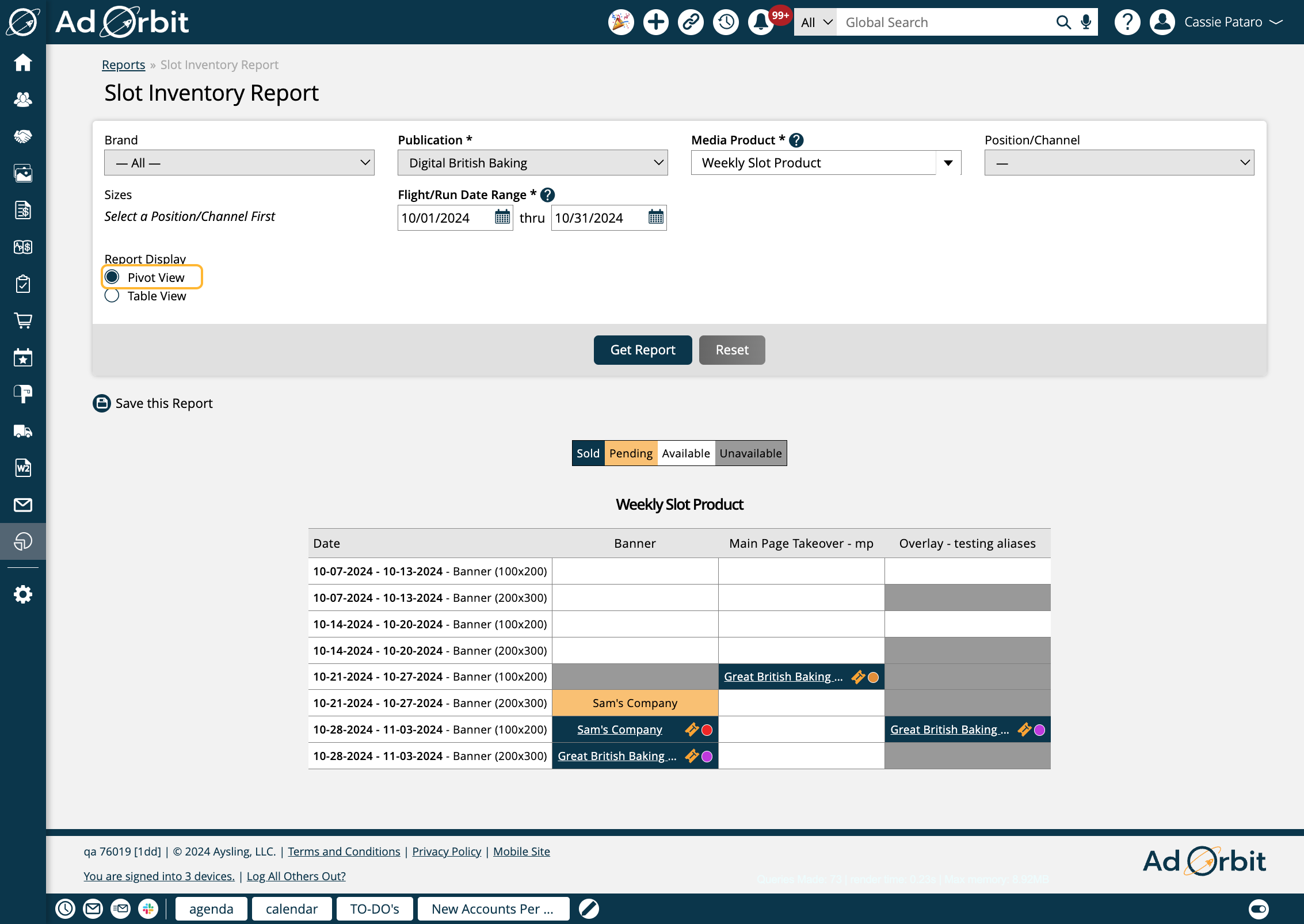Open the mailbox icon in sidebar
Viewport: 1304px width, 924px height.
coord(23,394)
